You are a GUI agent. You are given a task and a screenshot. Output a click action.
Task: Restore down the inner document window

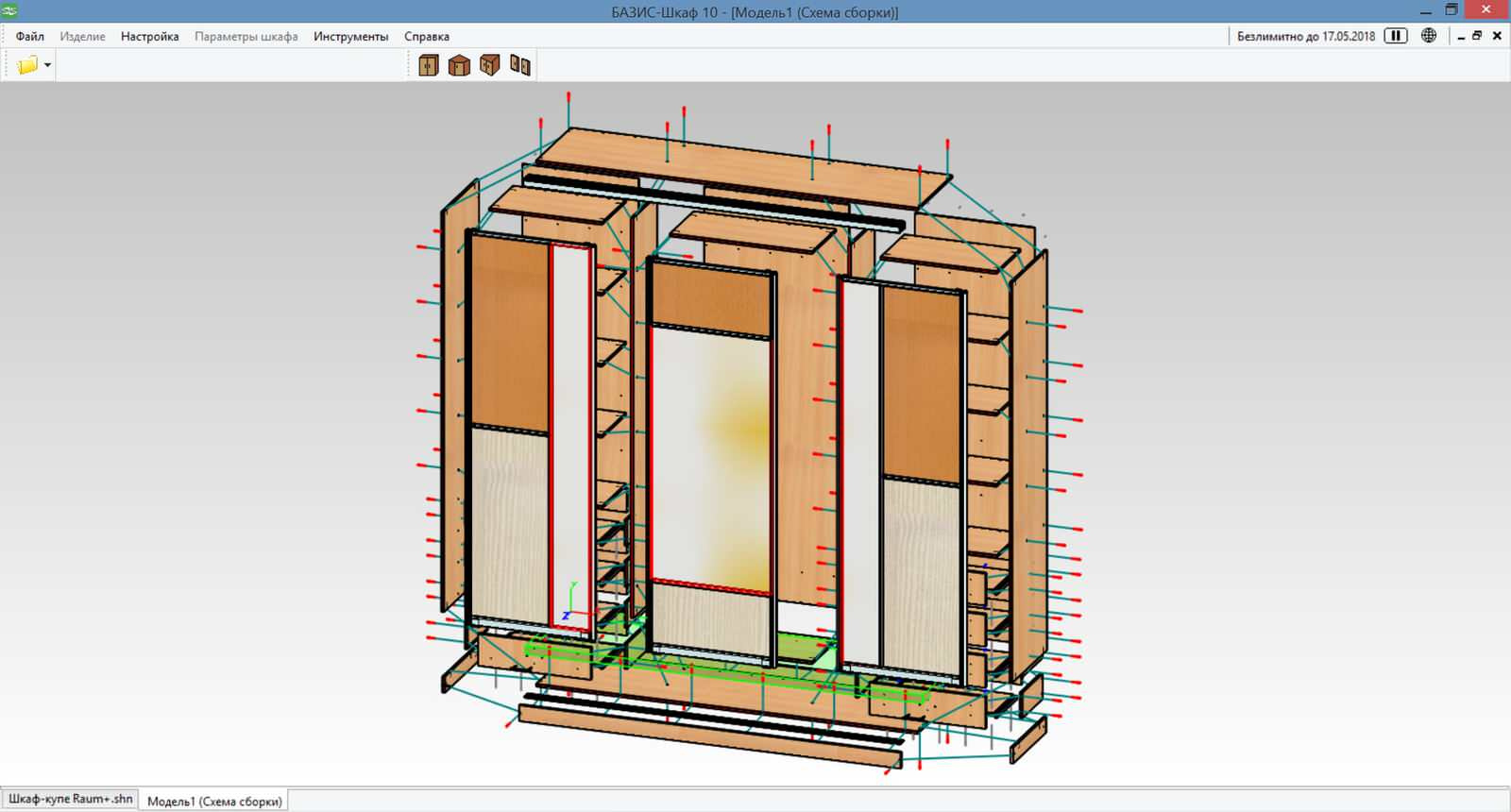point(1478,36)
